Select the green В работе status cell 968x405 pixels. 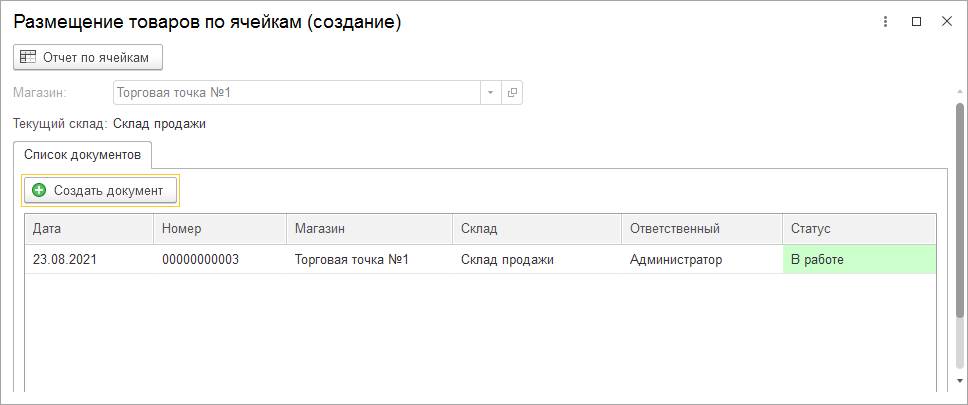coord(859,260)
